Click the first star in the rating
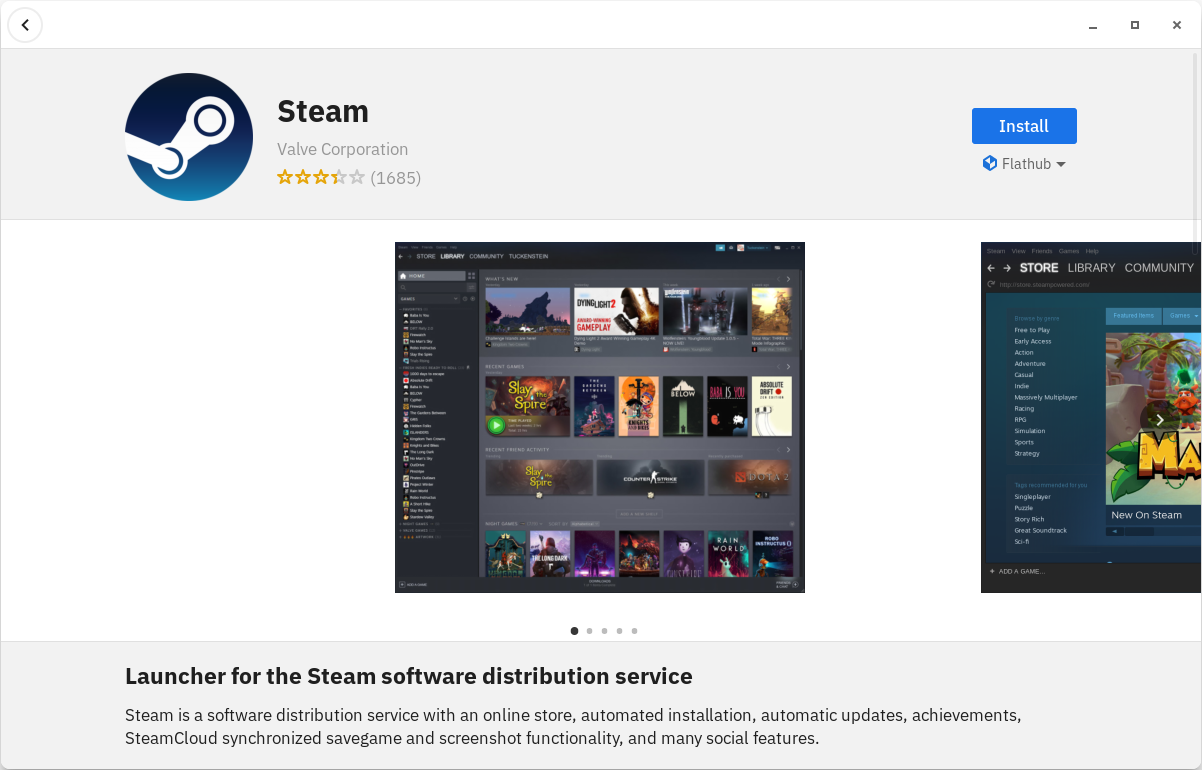The height and width of the screenshot is (770, 1202). click(285, 177)
